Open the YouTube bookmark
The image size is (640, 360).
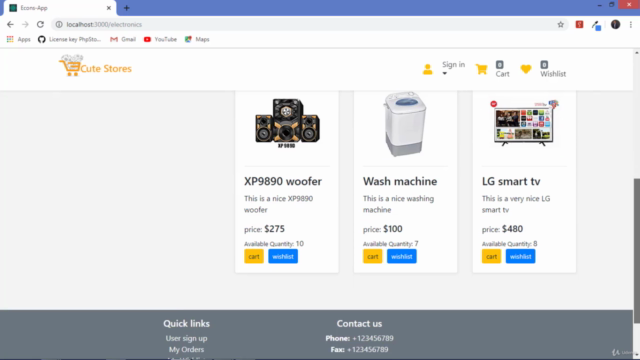pos(160,39)
